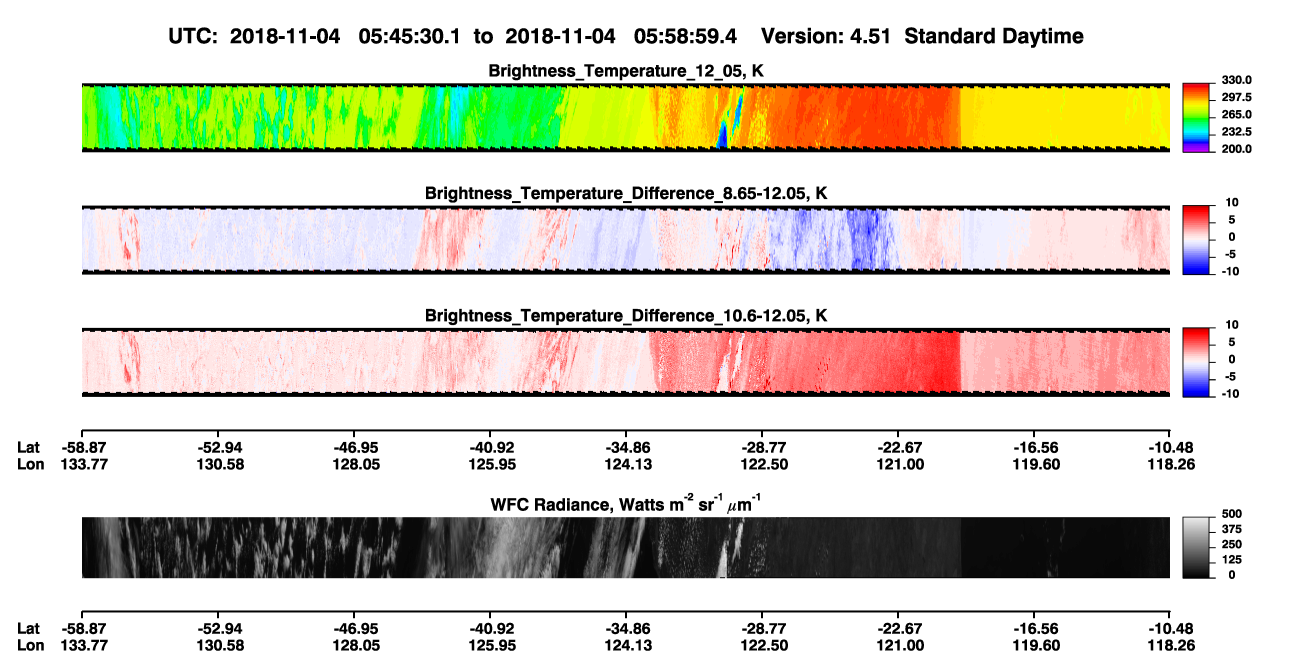1300x667 pixels.
Task: Click the 232.5 colorbar label
Action: click(x=1236, y=131)
